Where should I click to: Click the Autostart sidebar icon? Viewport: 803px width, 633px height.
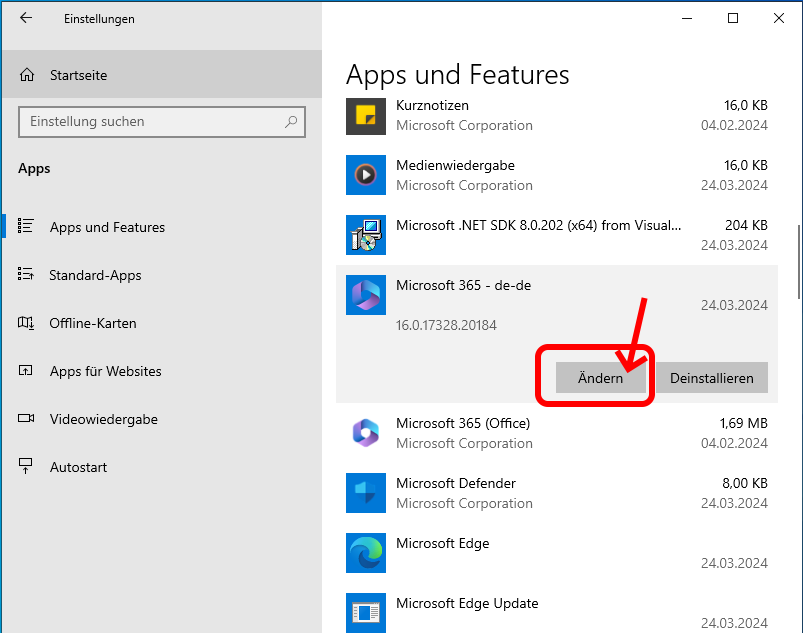(26, 466)
